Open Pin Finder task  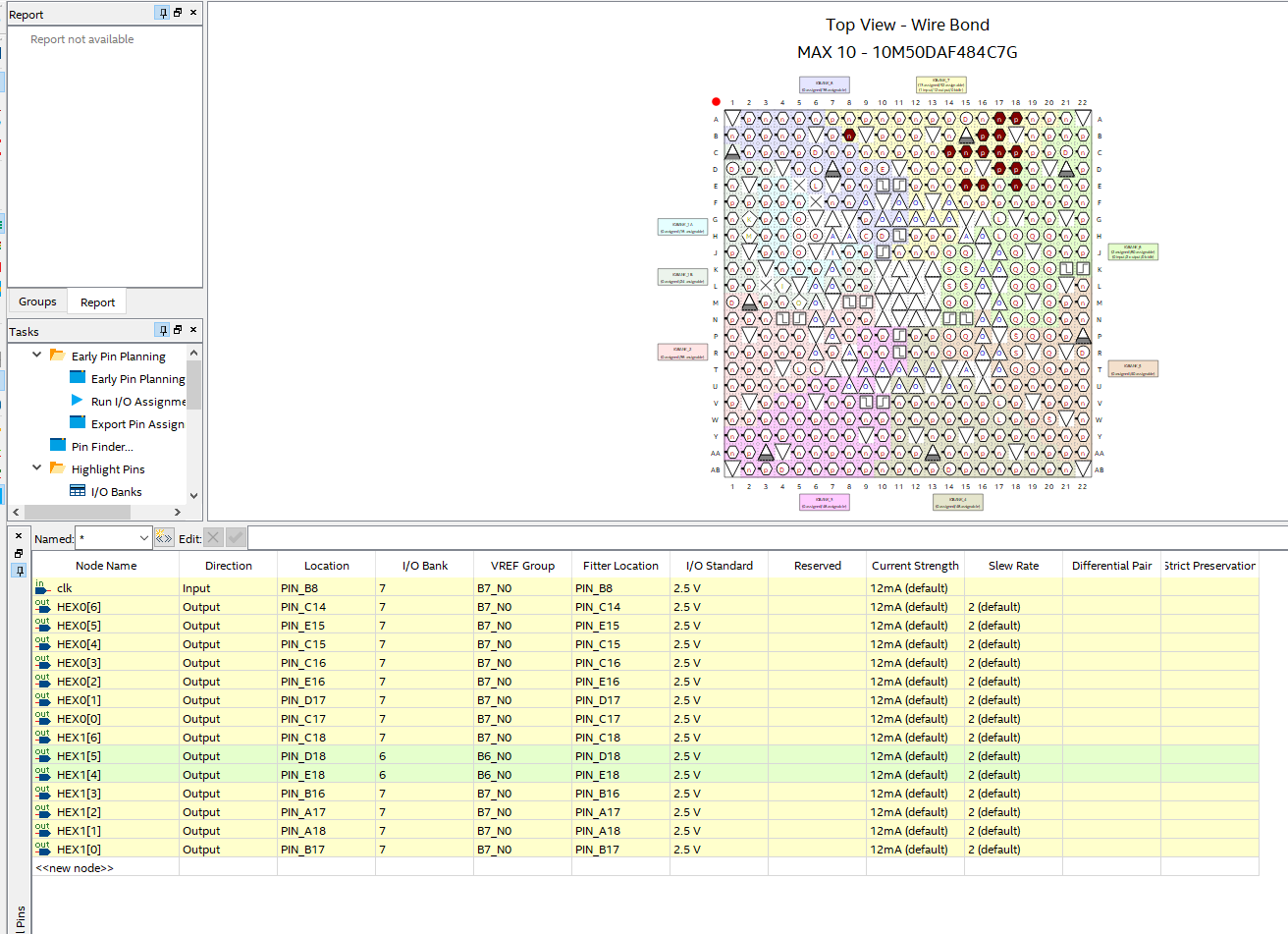click(x=102, y=446)
